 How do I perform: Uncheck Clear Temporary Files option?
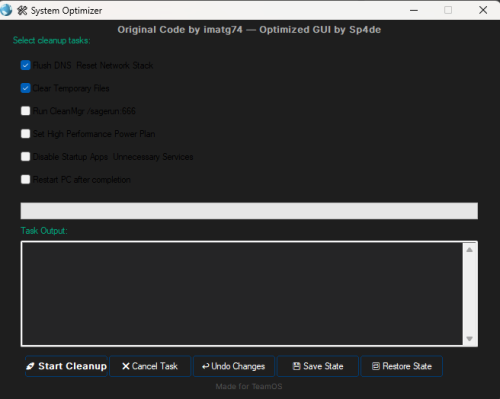[25, 88]
